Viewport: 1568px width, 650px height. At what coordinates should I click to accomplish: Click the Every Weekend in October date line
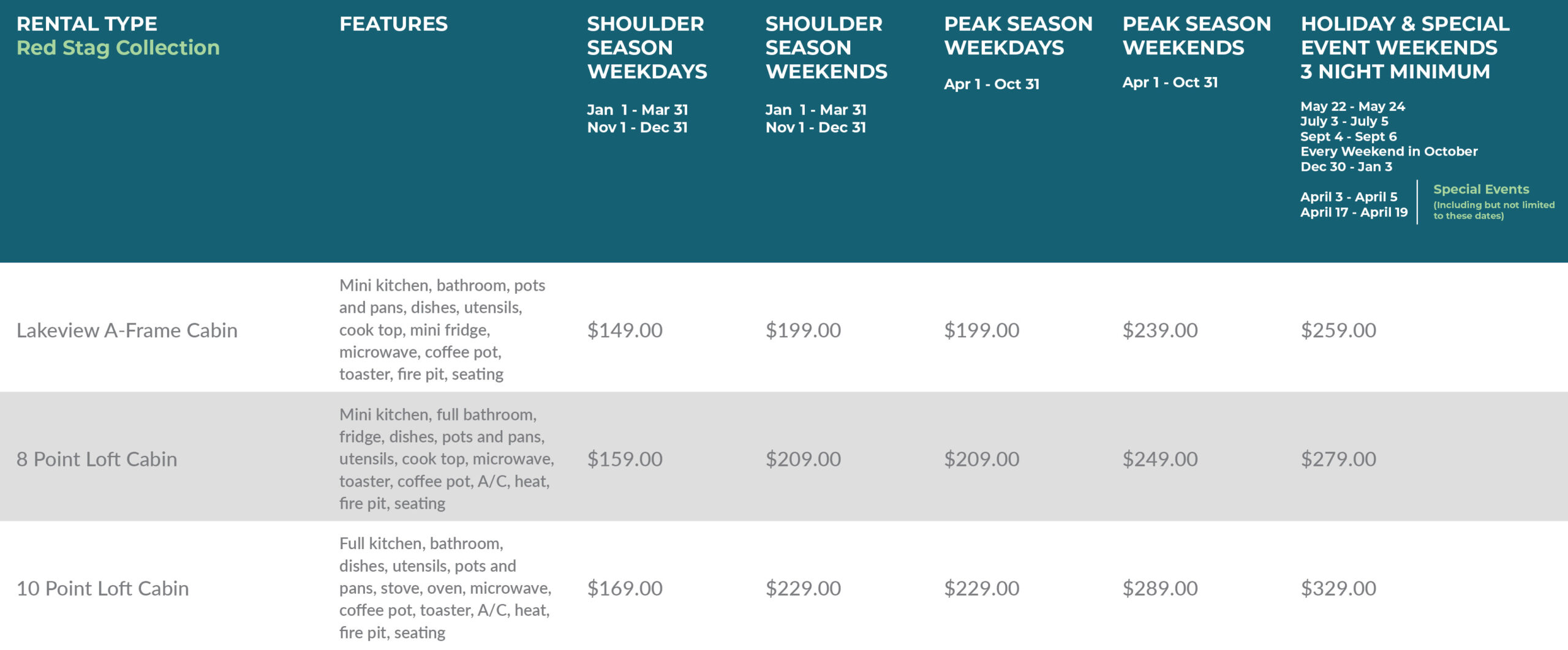(x=1389, y=151)
